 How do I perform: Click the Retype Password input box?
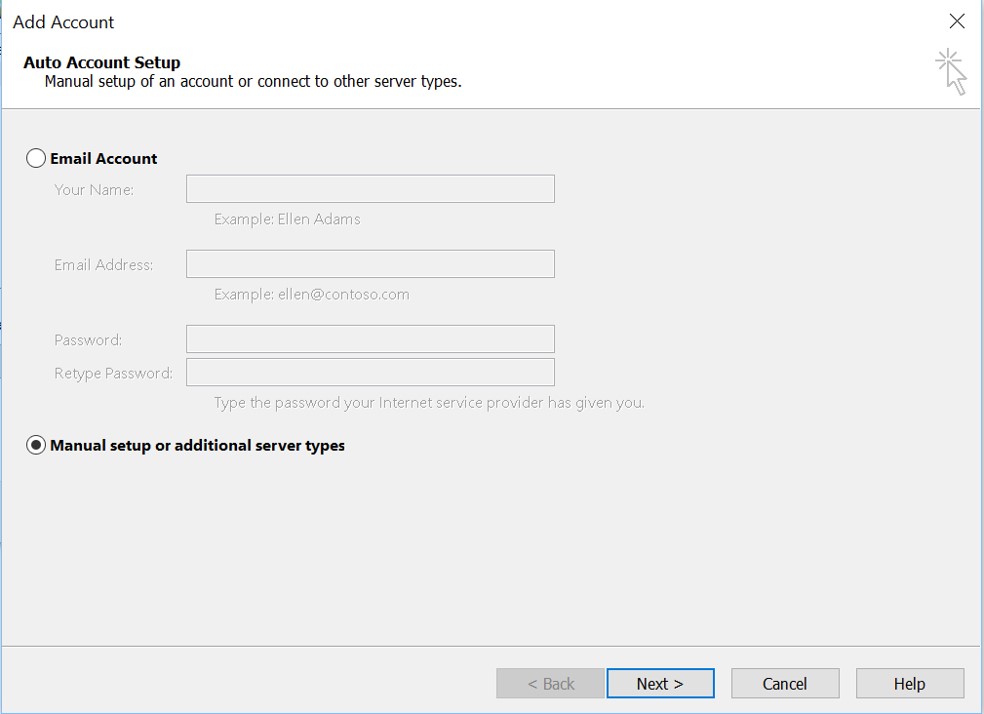pos(370,372)
